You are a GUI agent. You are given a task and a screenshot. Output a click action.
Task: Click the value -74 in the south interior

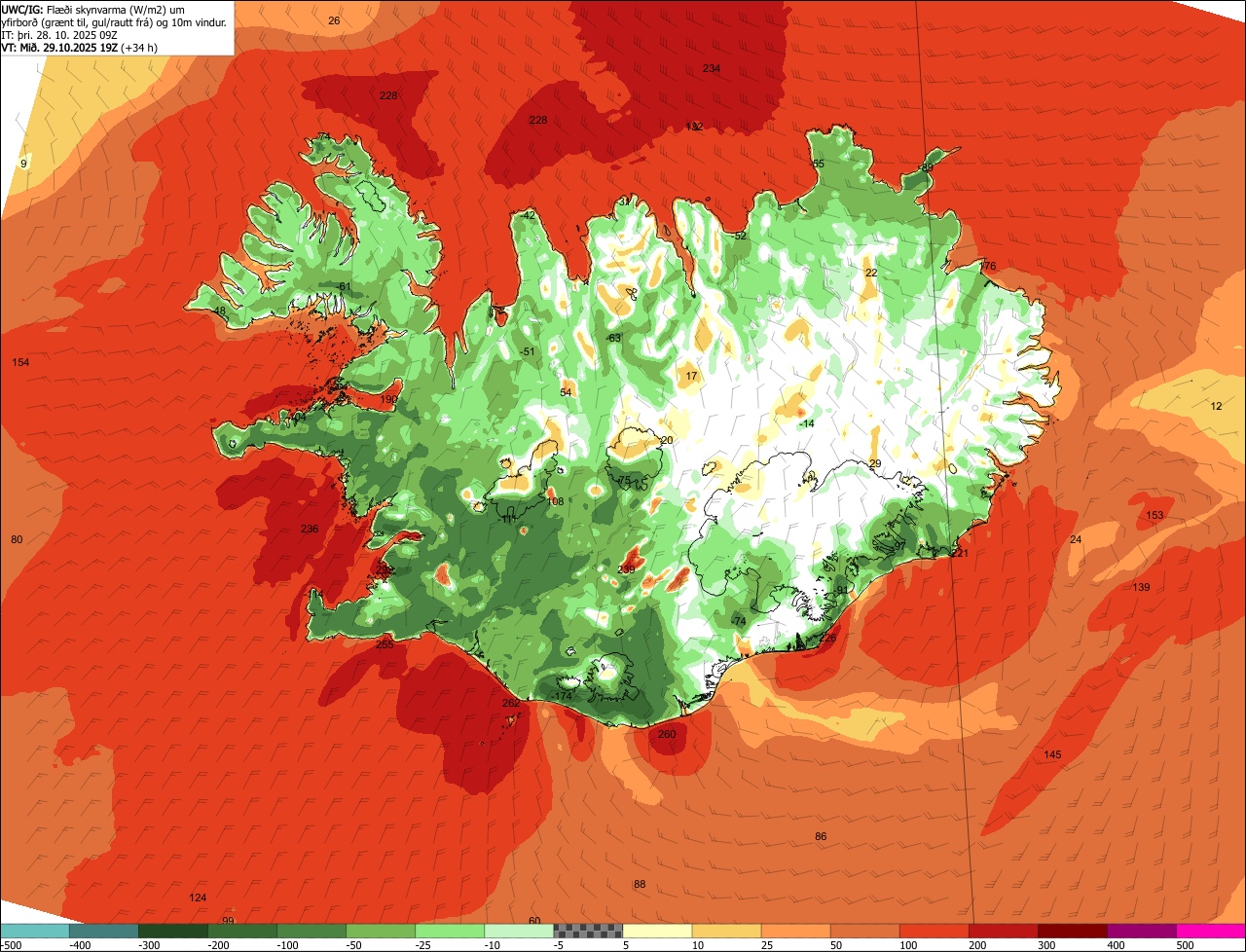coord(738,621)
